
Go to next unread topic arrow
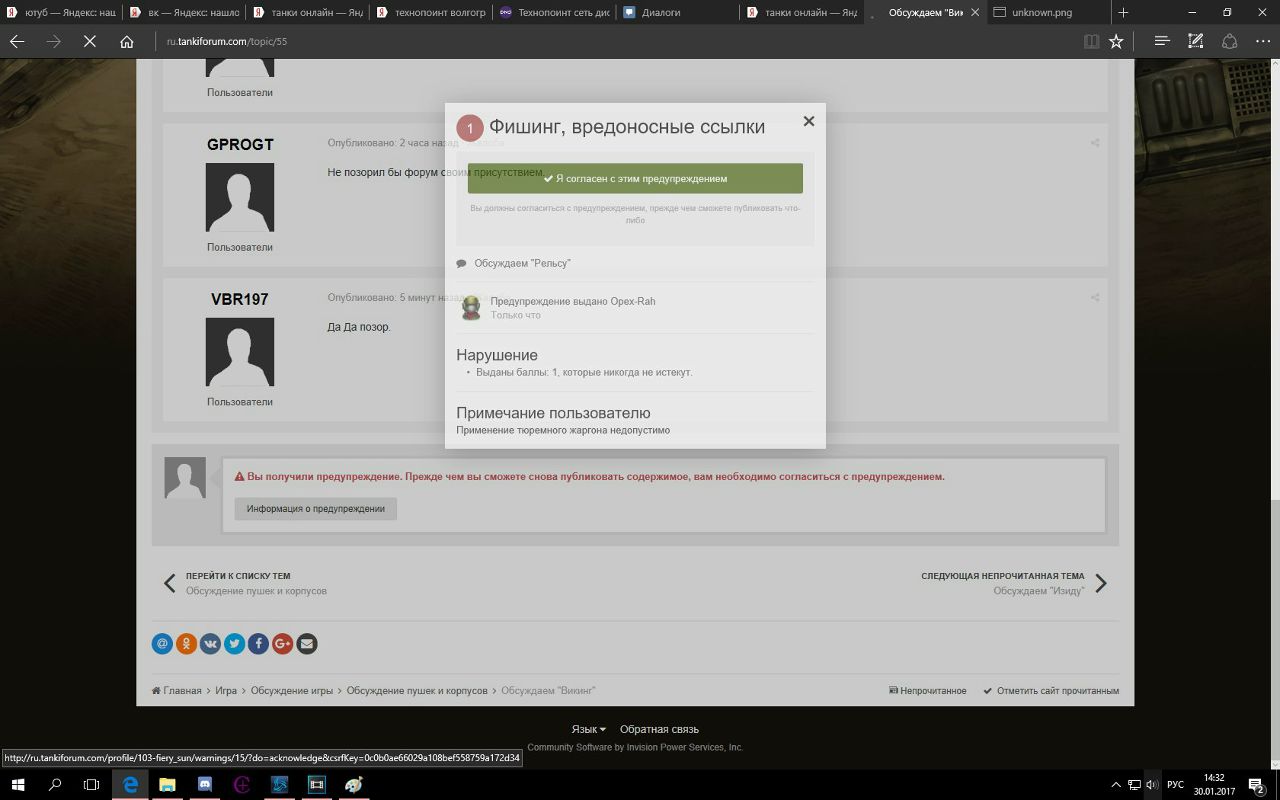click(x=1100, y=583)
